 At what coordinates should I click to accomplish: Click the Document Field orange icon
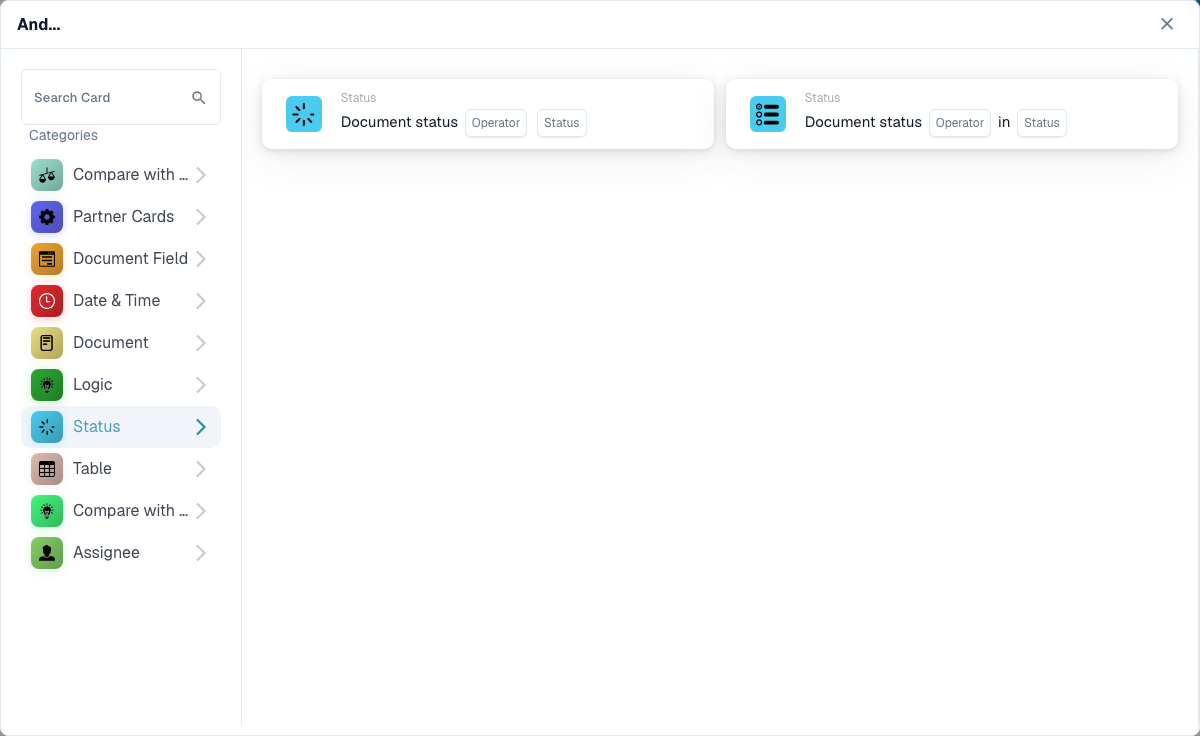tap(47, 259)
